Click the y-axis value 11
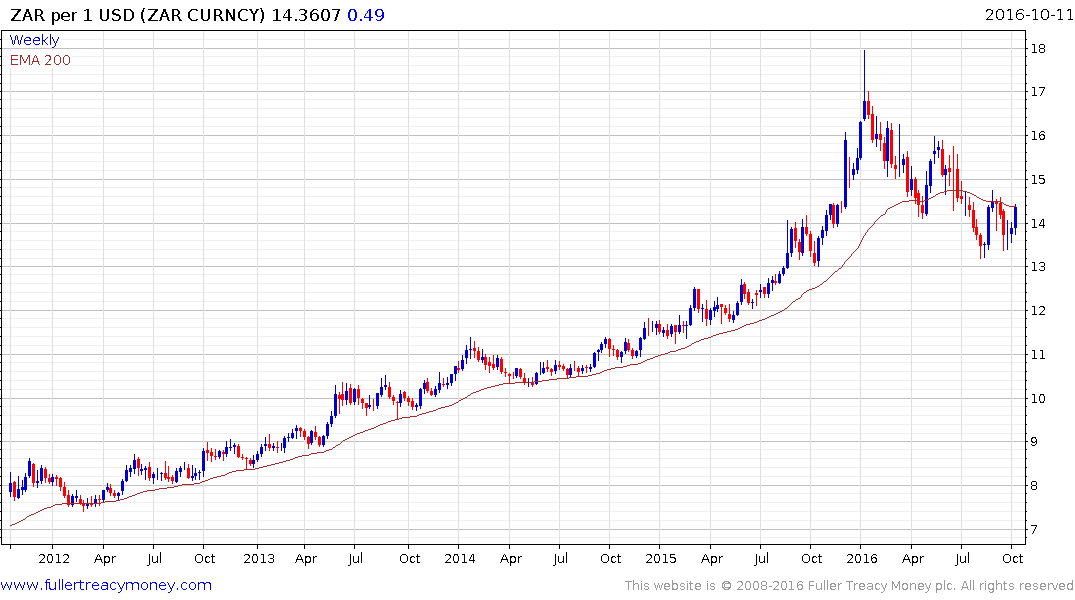This screenshot has height=600, width=1075. (1037, 355)
